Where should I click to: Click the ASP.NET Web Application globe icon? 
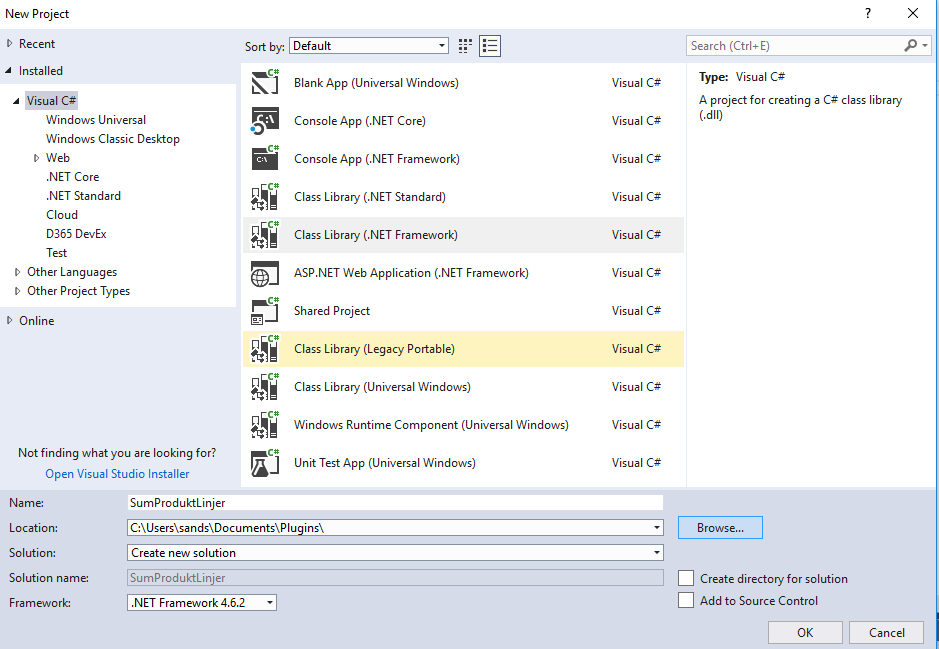(265, 273)
